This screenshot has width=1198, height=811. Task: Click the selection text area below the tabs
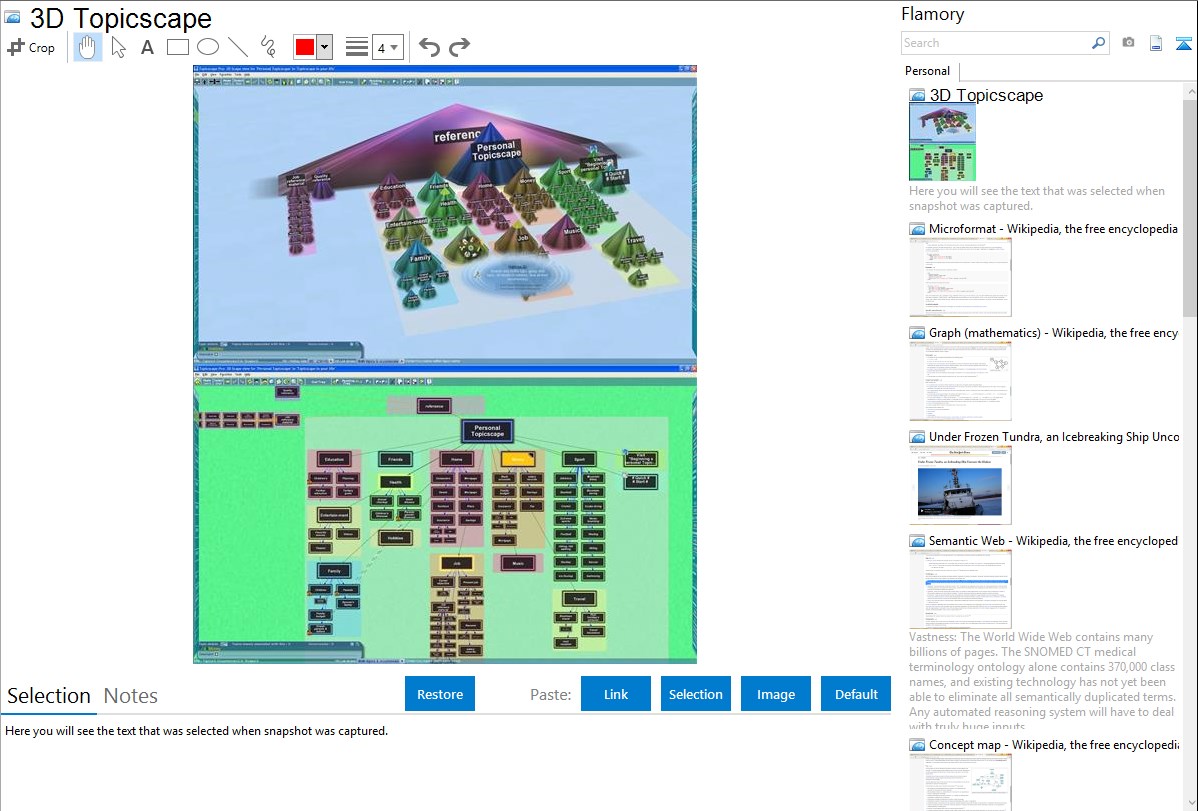pos(445,762)
